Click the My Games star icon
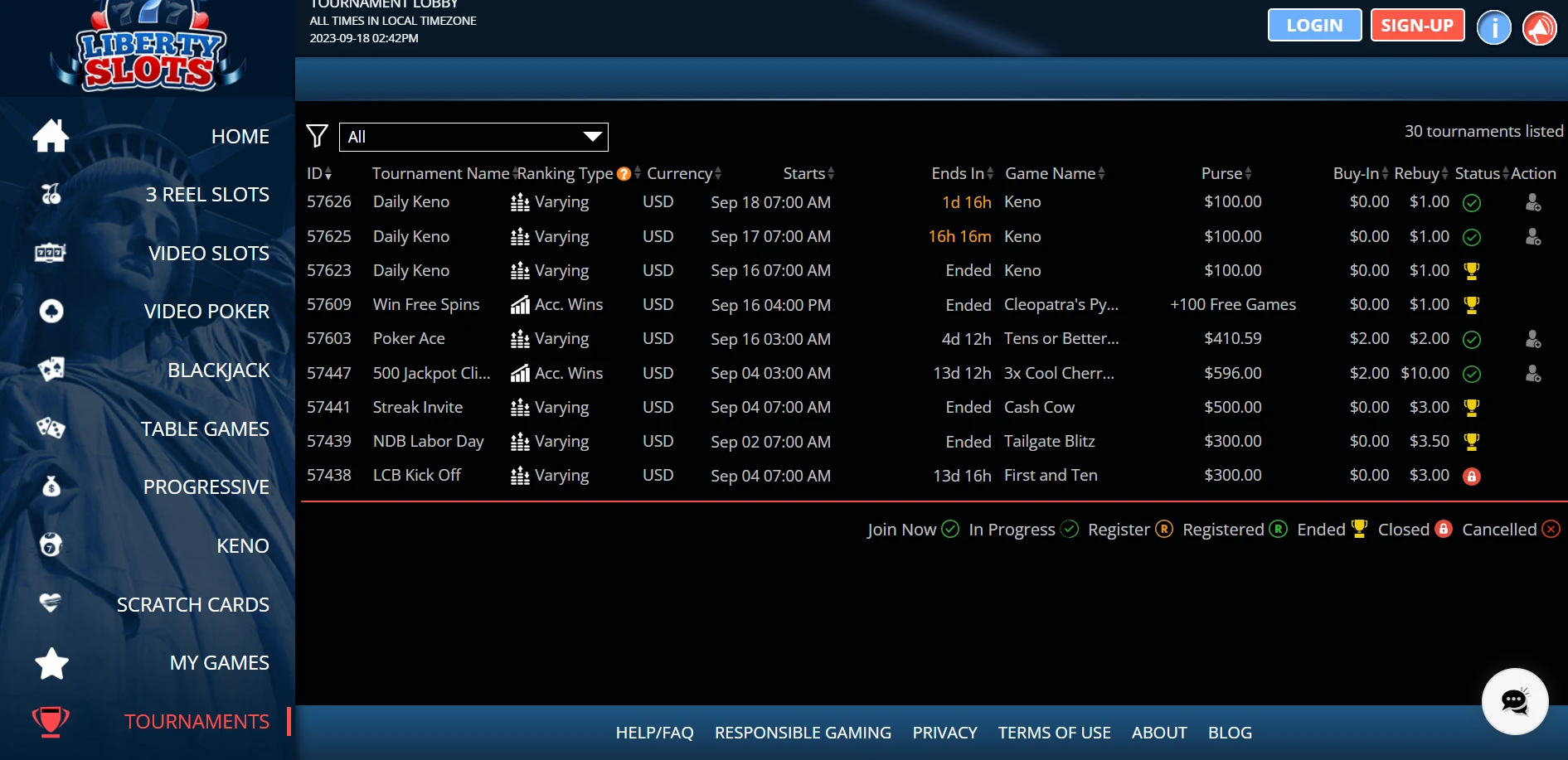This screenshot has width=1568, height=760. click(x=51, y=663)
